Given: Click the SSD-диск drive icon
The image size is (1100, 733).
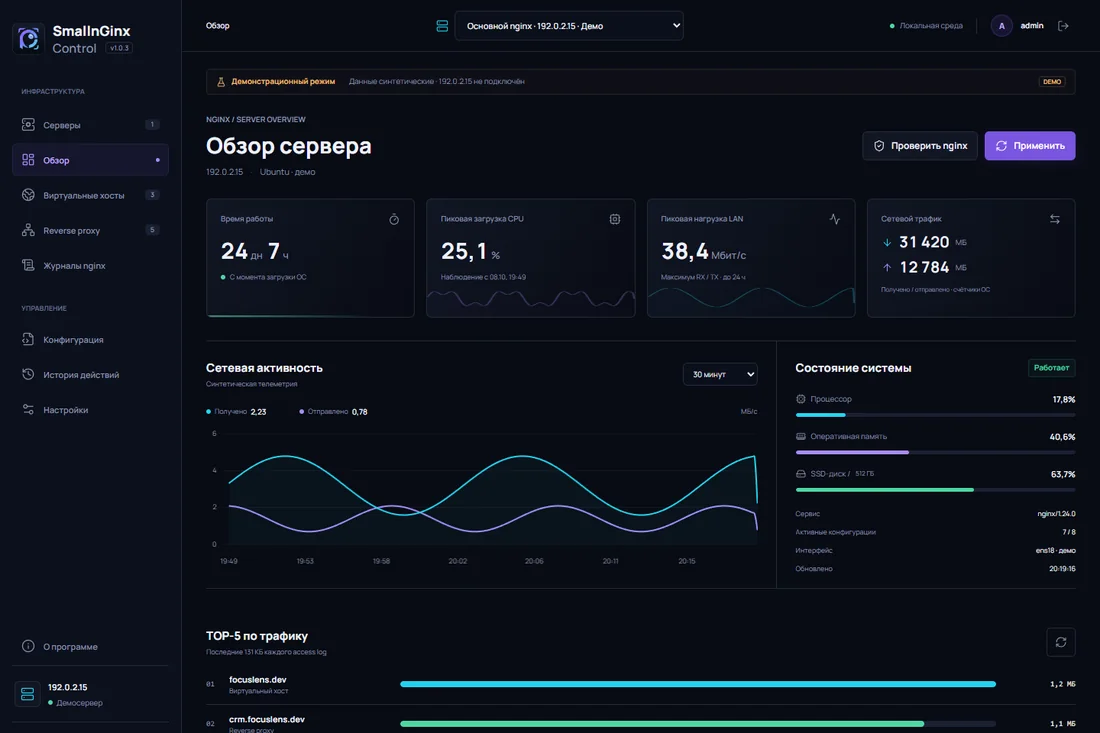Looking at the screenshot, I should [x=800, y=474].
